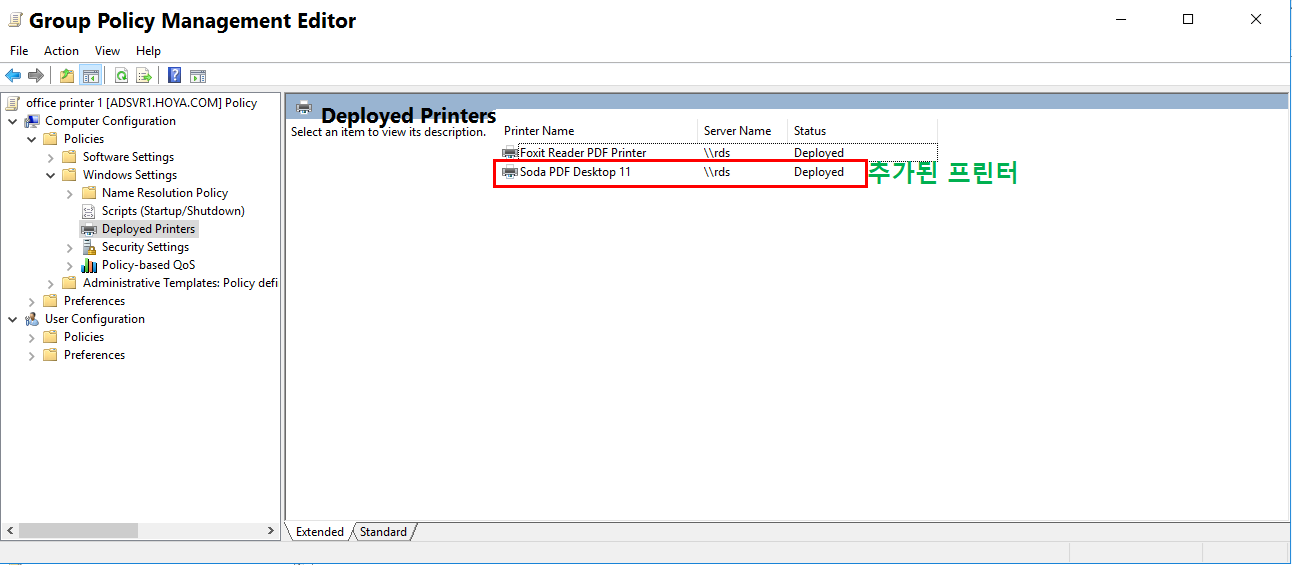The width and height of the screenshot is (1292, 565).
Task: Open the View menu
Action: click(x=107, y=51)
